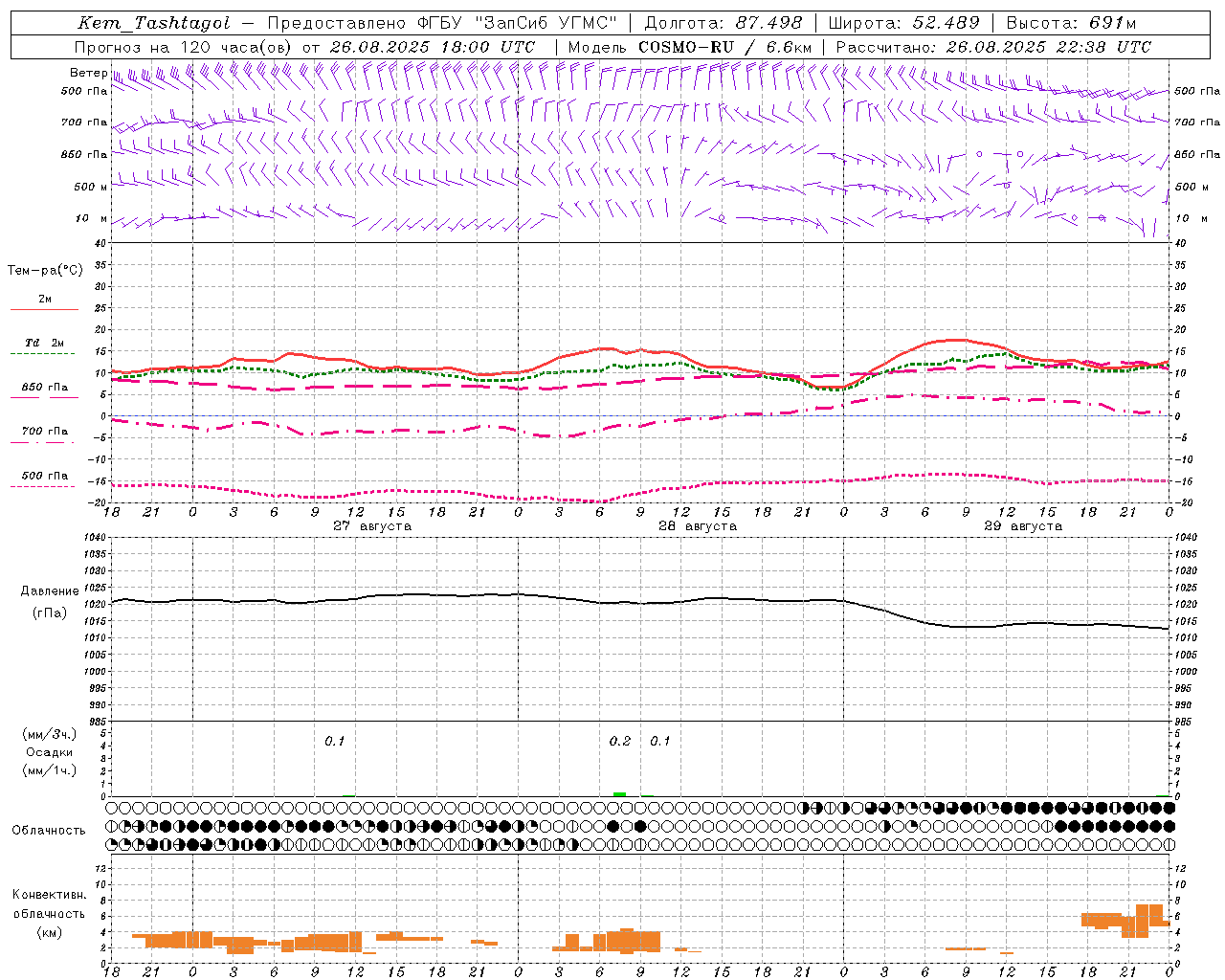1225x980 pixels.
Task: Click the '850 гПа' temperature legend entry
Action: [44, 388]
